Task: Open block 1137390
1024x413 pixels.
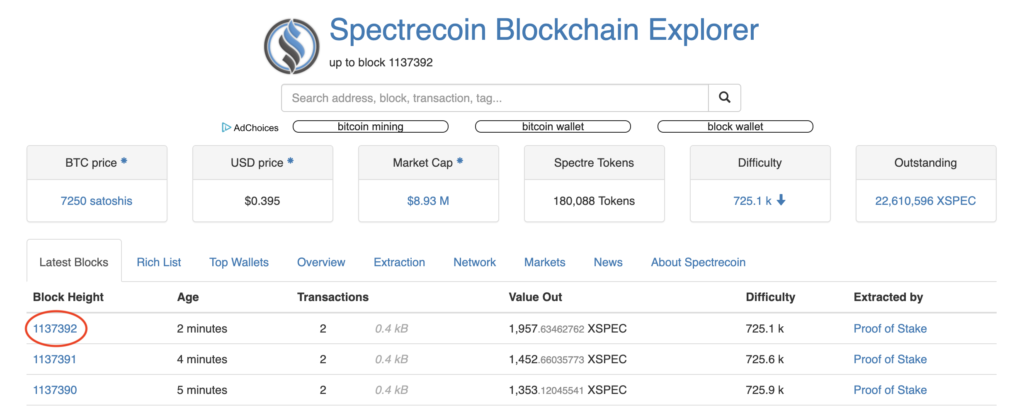Action: click(x=55, y=390)
